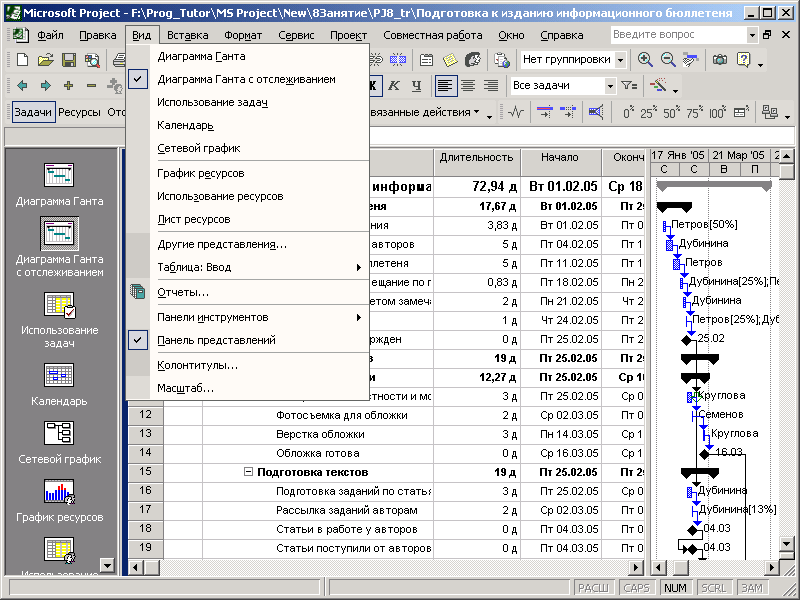Viewport: 800px width, 600px height.
Task: Collapse the Подготовка текстов summary task
Action: pyautogui.click(x=248, y=472)
